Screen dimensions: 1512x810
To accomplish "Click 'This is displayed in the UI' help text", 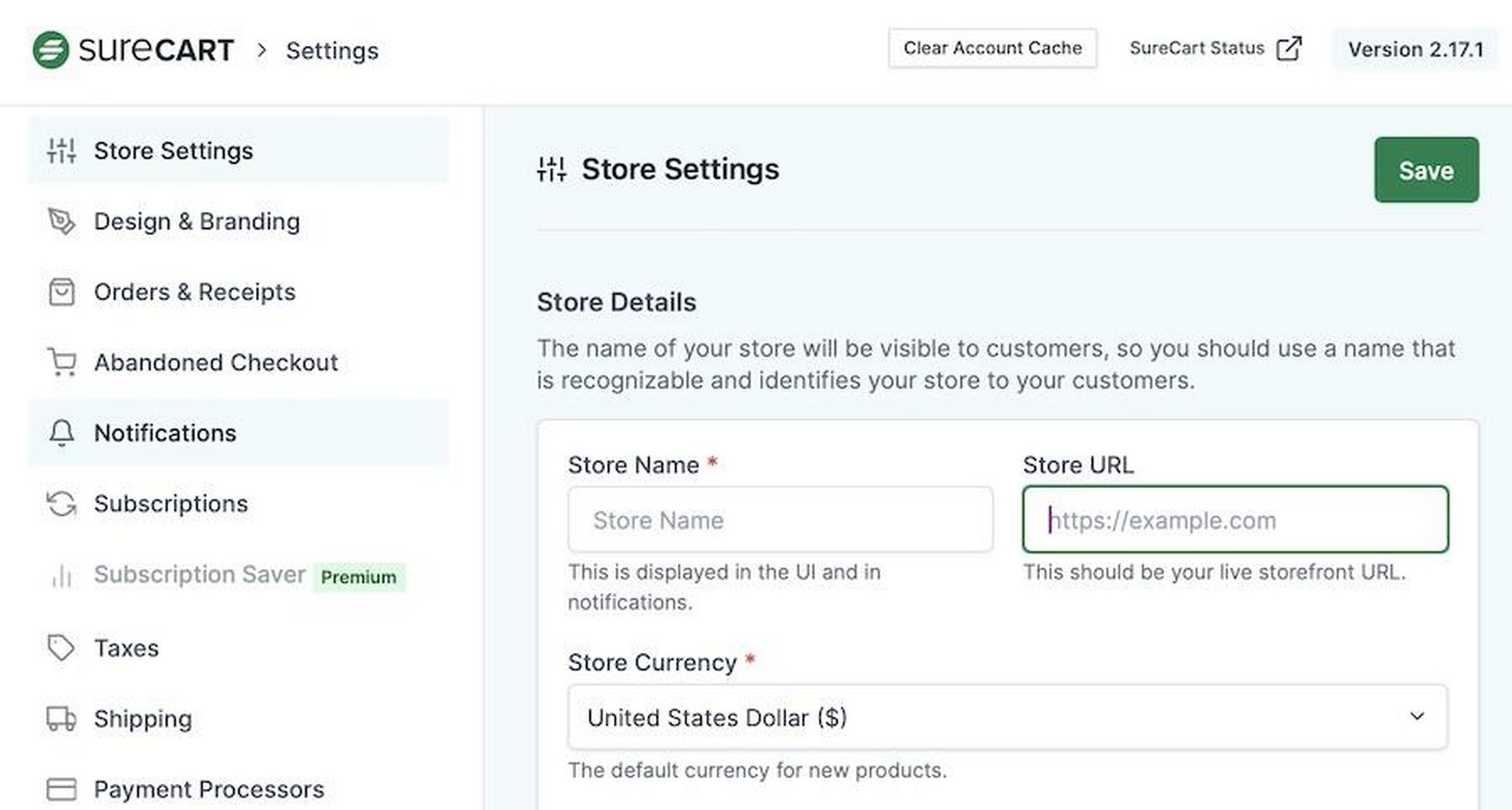I will (724, 587).
